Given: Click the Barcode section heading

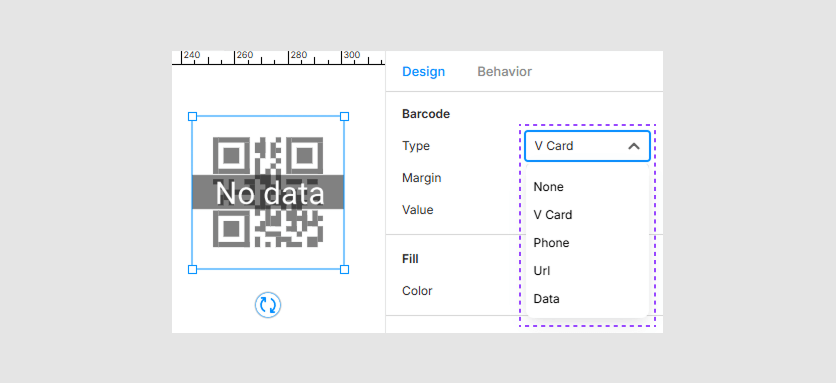Looking at the screenshot, I should (426, 114).
